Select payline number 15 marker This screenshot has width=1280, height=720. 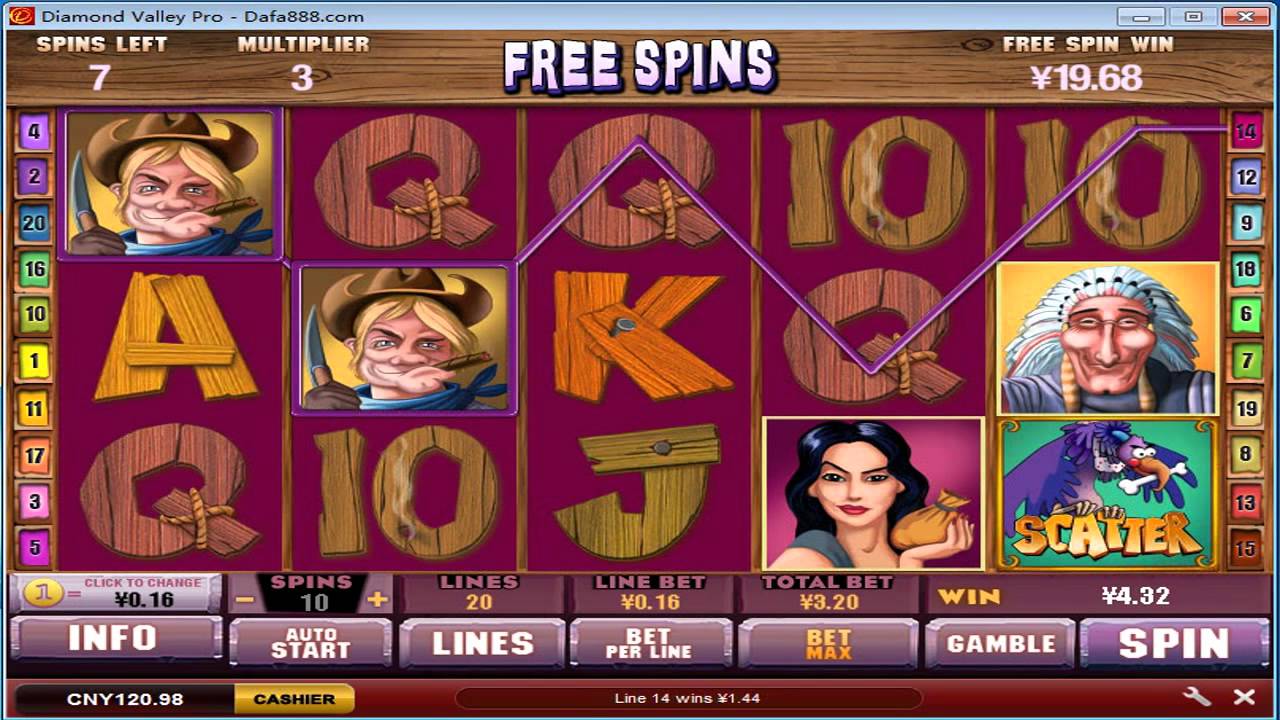click(1246, 549)
